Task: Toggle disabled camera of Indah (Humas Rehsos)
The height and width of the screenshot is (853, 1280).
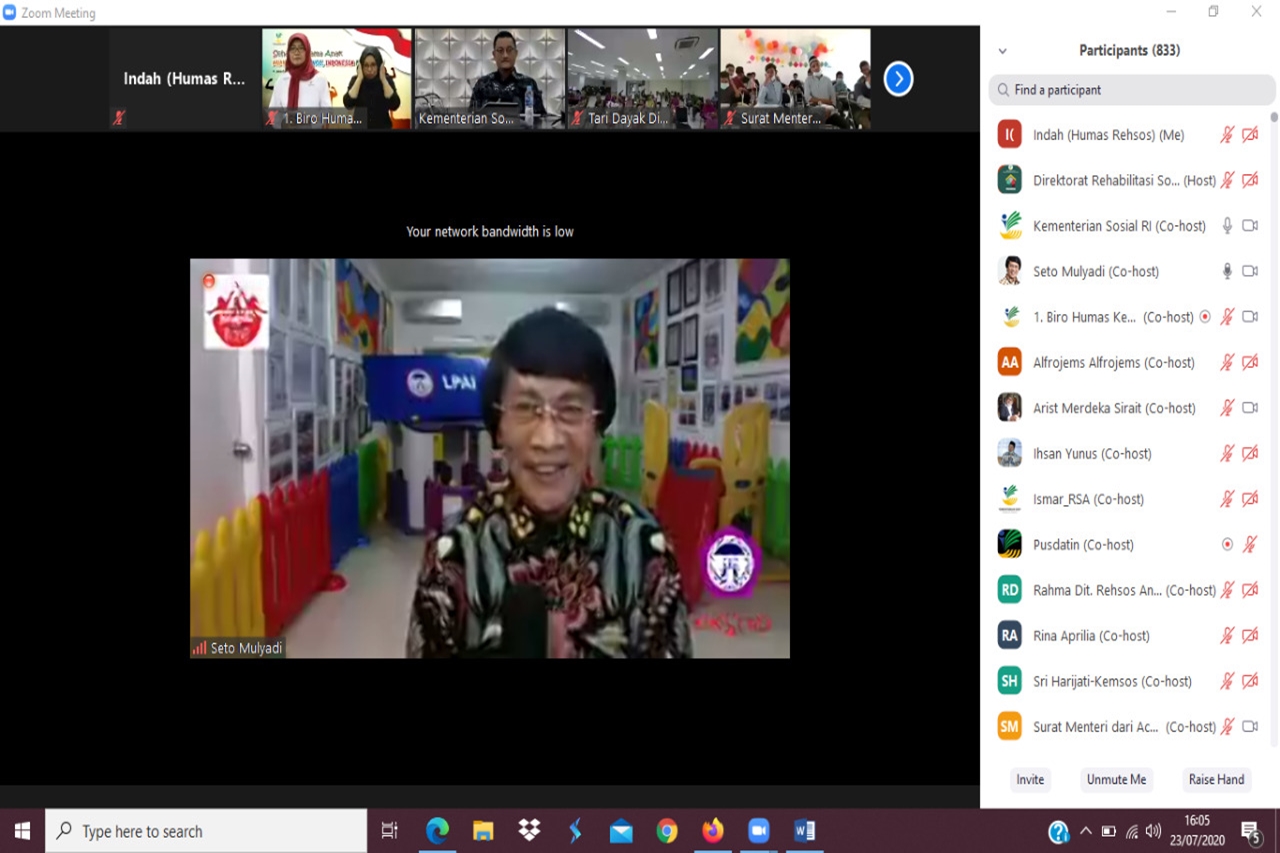Action: pos(1250,135)
